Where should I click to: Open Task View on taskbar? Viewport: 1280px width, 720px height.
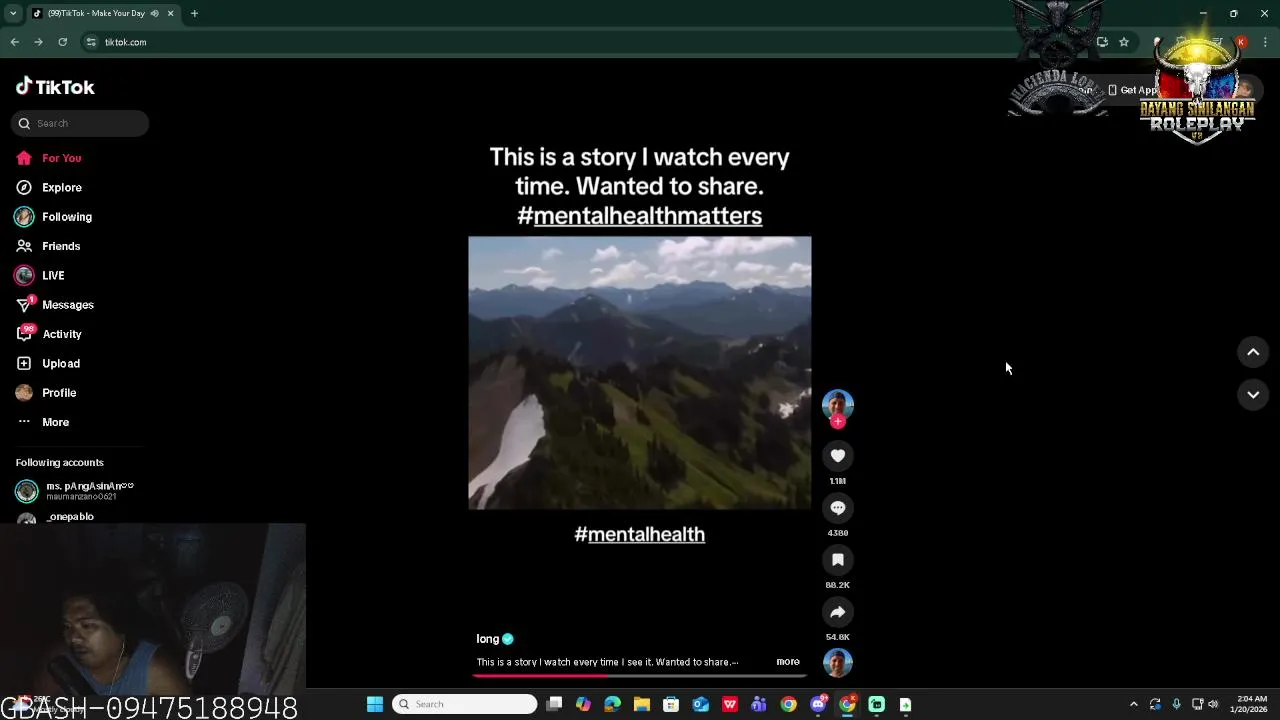pyautogui.click(x=555, y=704)
